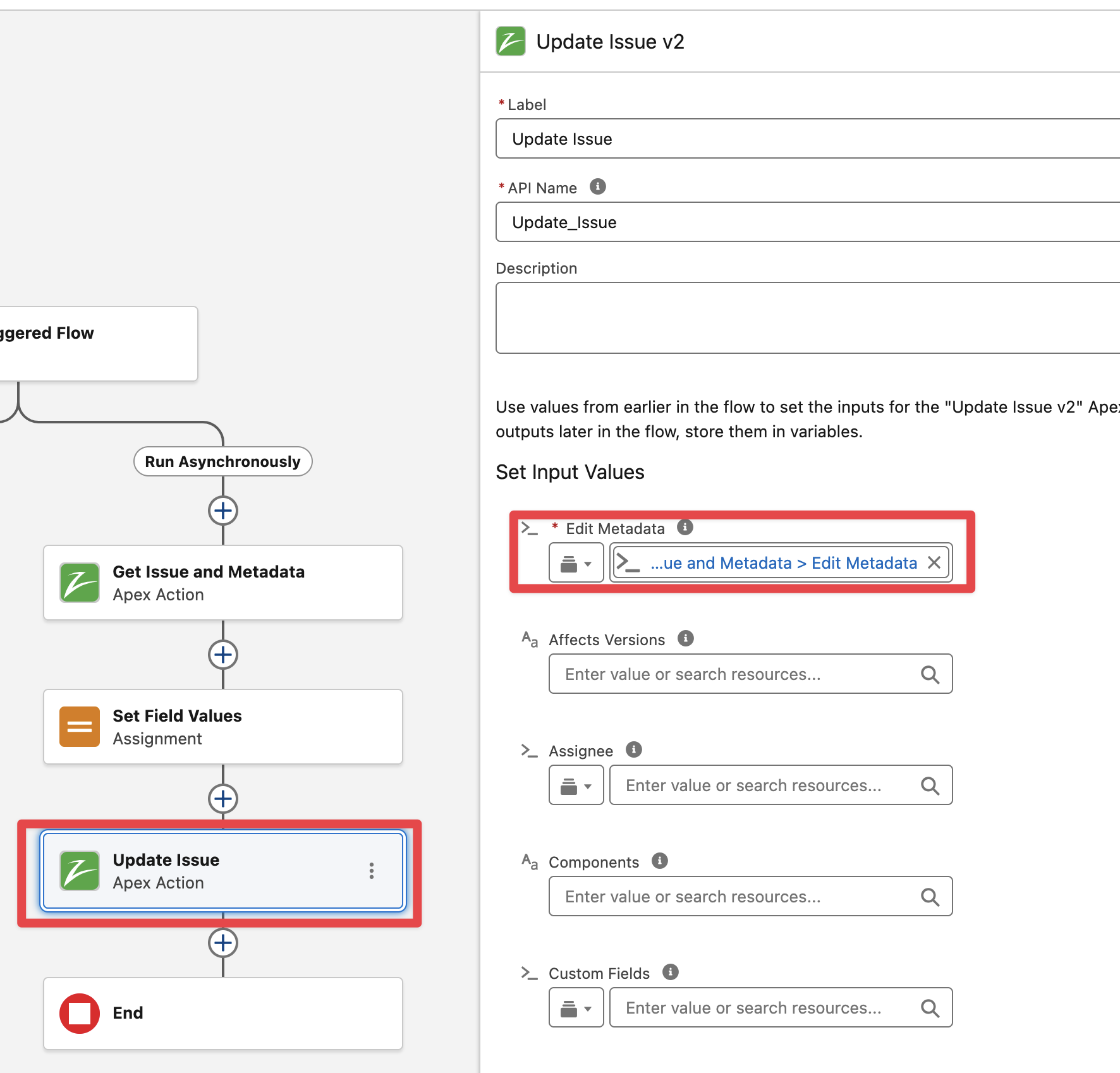Open Assignee resource type dropdown
Image resolution: width=1120 pixels, height=1073 pixels.
click(x=576, y=785)
